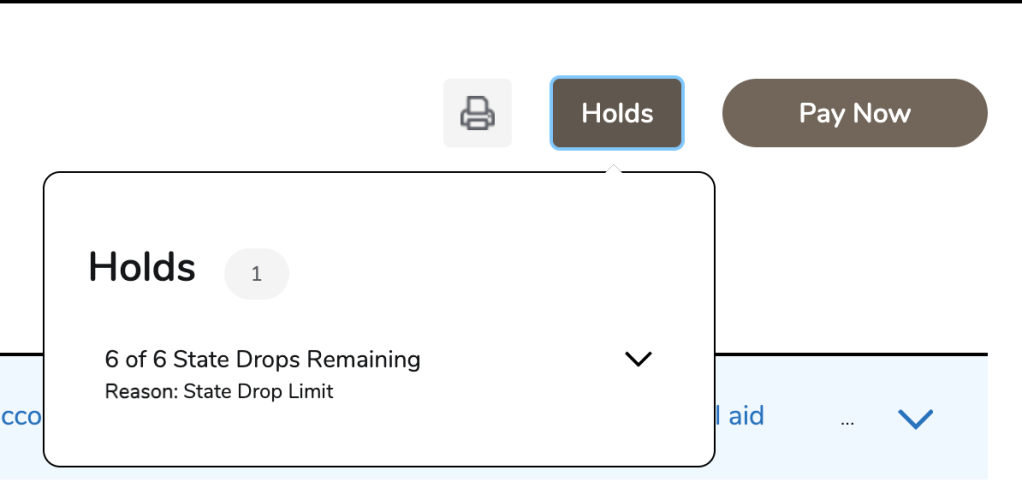Print the page using the printer button
Screen dimensions: 1022x488
477,113
